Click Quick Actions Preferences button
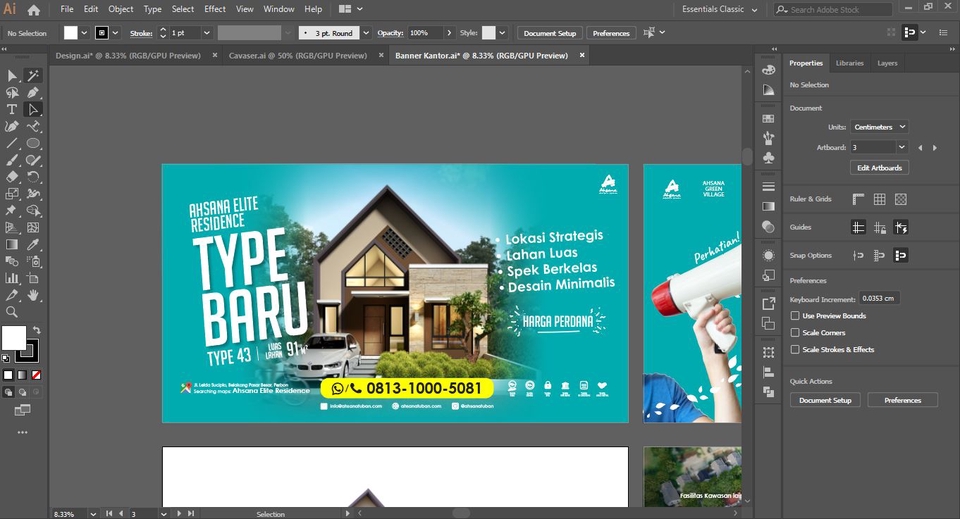Image resolution: width=960 pixels, height=519 pixels. point(902,400)
